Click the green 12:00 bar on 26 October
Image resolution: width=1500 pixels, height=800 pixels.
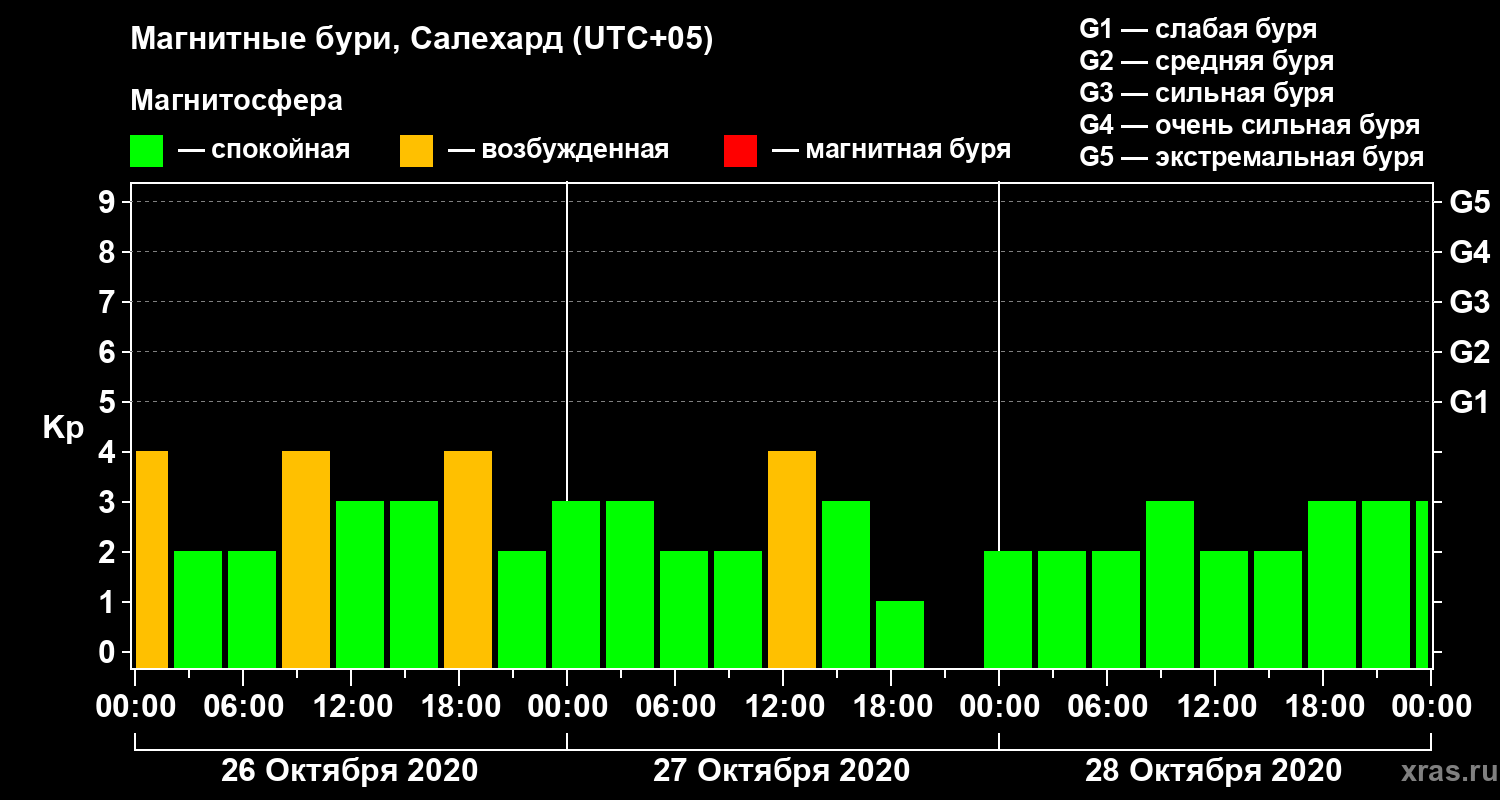point(360,585)
